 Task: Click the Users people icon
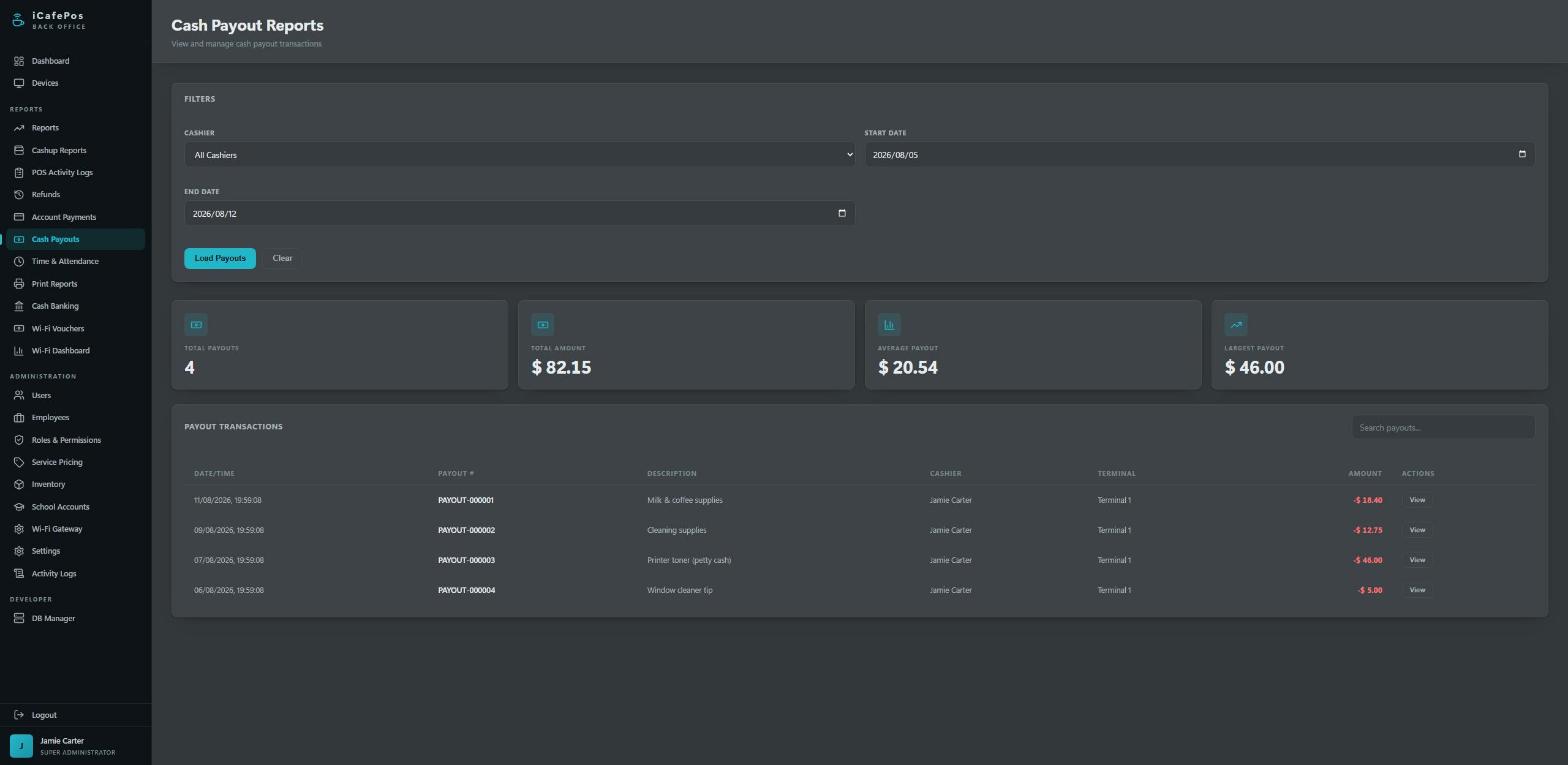[x=19, y=395]
